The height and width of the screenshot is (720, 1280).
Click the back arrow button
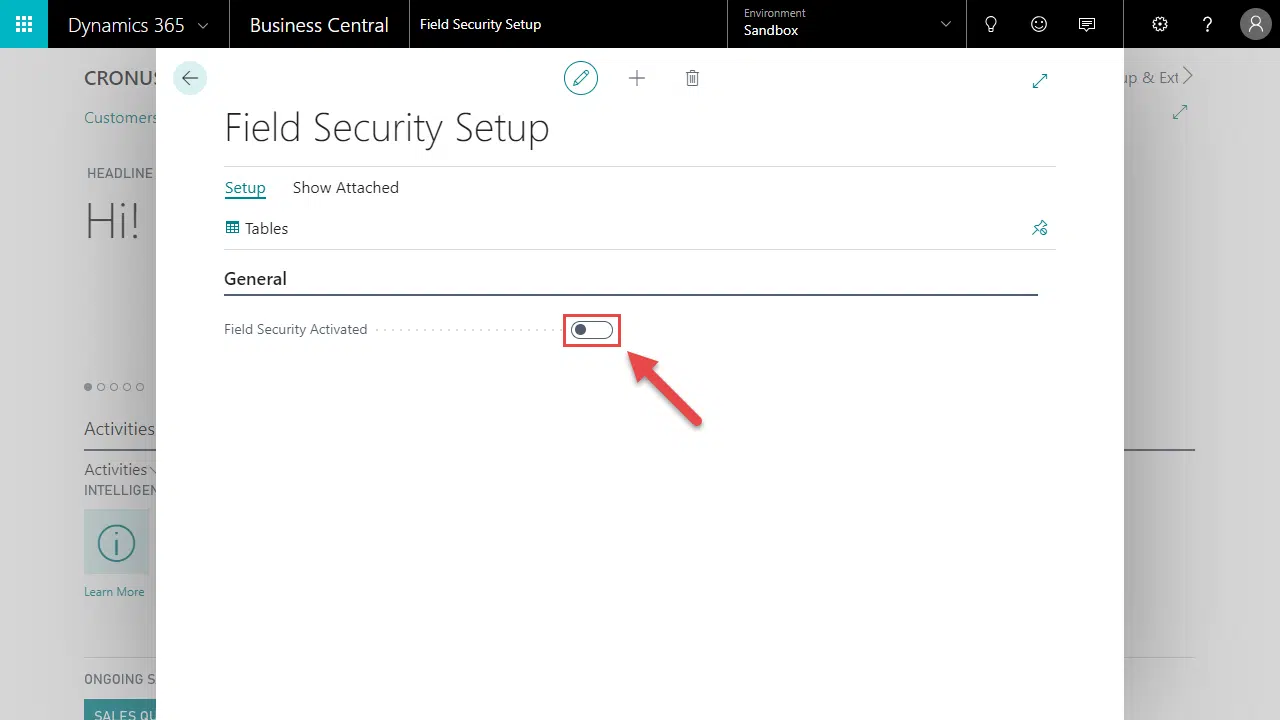190,78
